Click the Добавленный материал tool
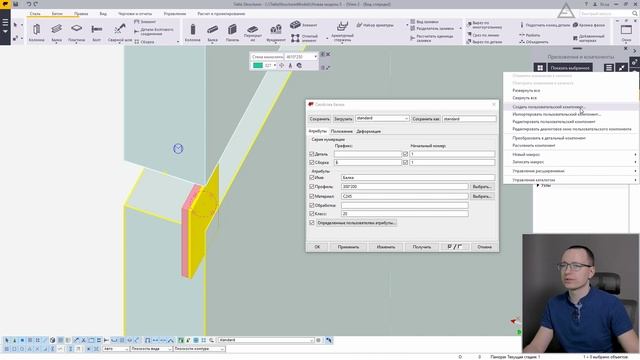Viewport: 640px width, 360px height. click(589, 38)
